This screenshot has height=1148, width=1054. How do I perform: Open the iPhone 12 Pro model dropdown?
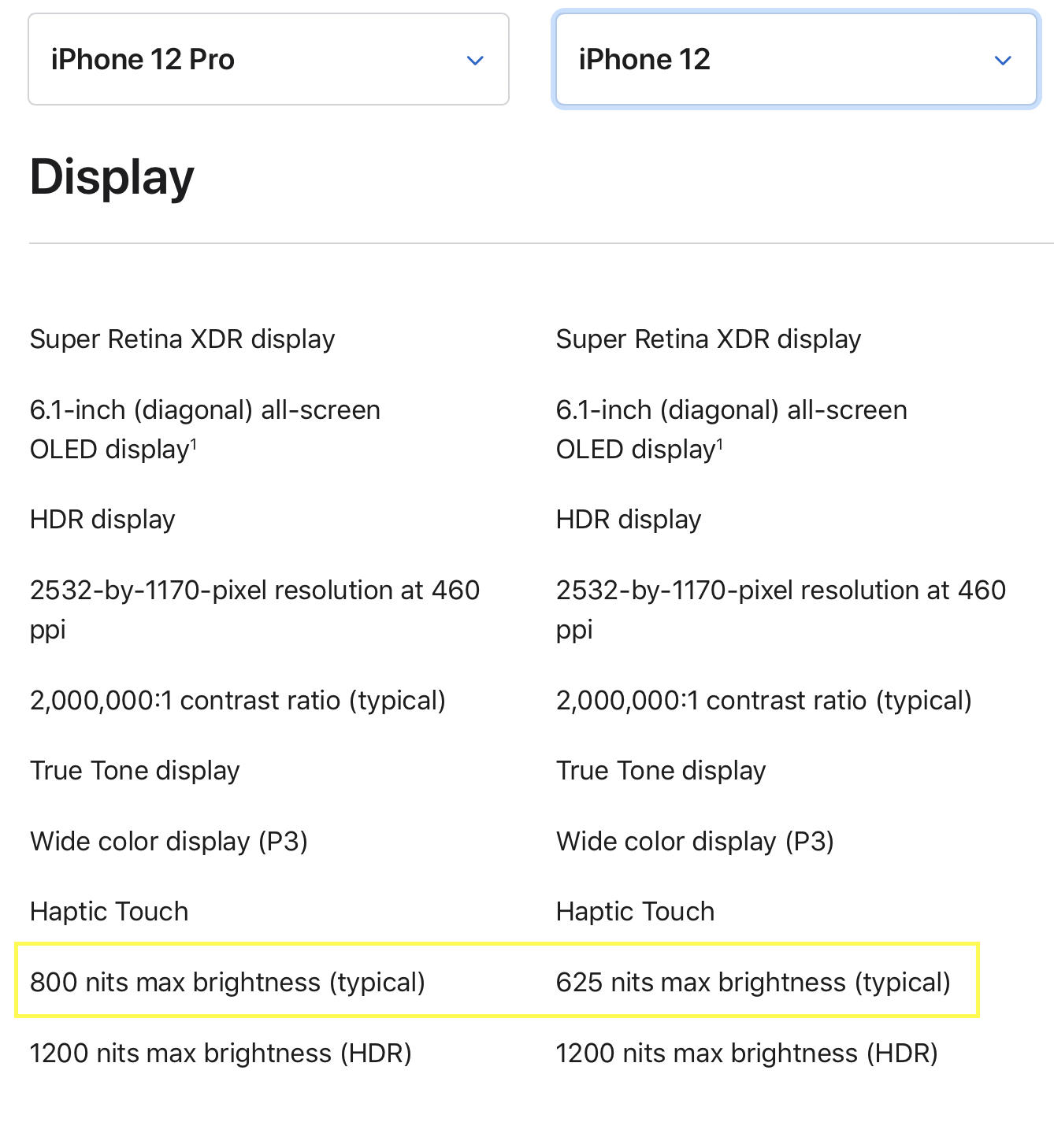(x=269, y=59)
